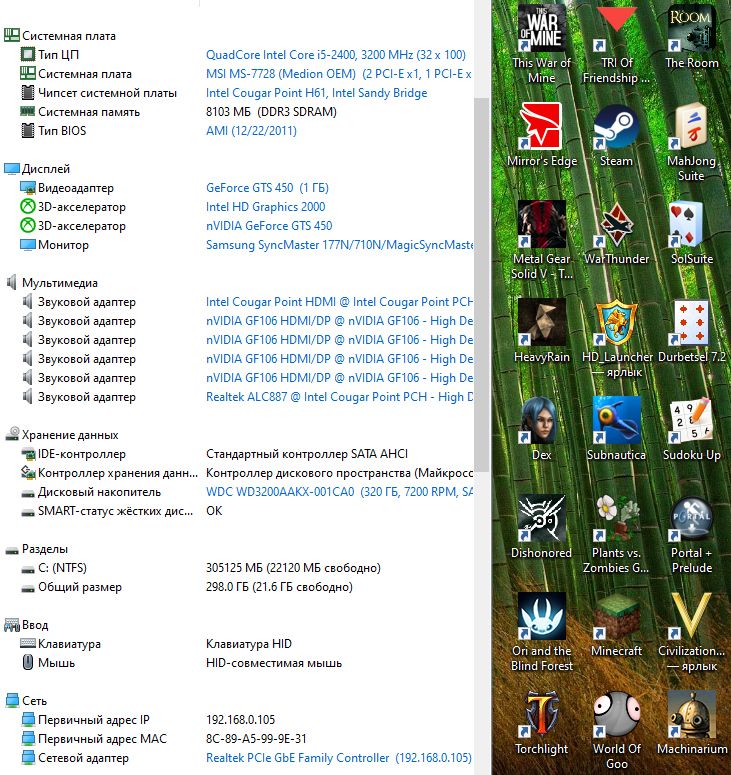Select the Мультимедиа section header

51,283
